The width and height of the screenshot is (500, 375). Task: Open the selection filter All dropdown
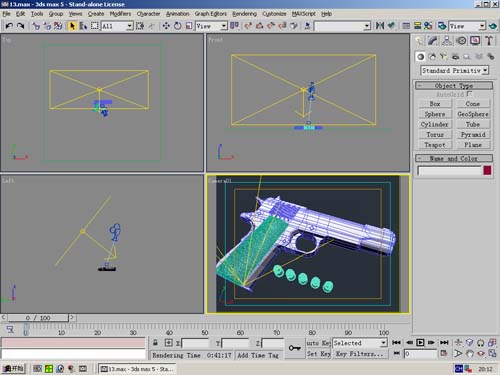[x=117, y=26]
